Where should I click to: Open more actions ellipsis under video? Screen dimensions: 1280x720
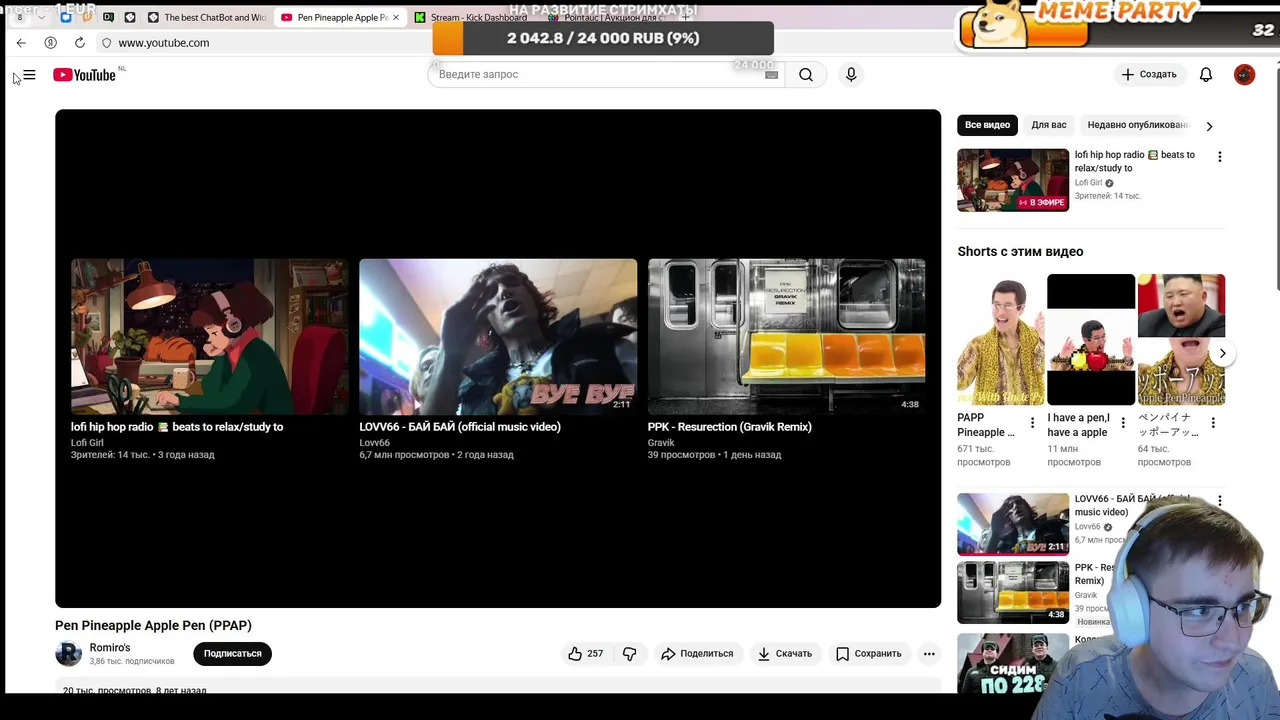click(929, 654)
